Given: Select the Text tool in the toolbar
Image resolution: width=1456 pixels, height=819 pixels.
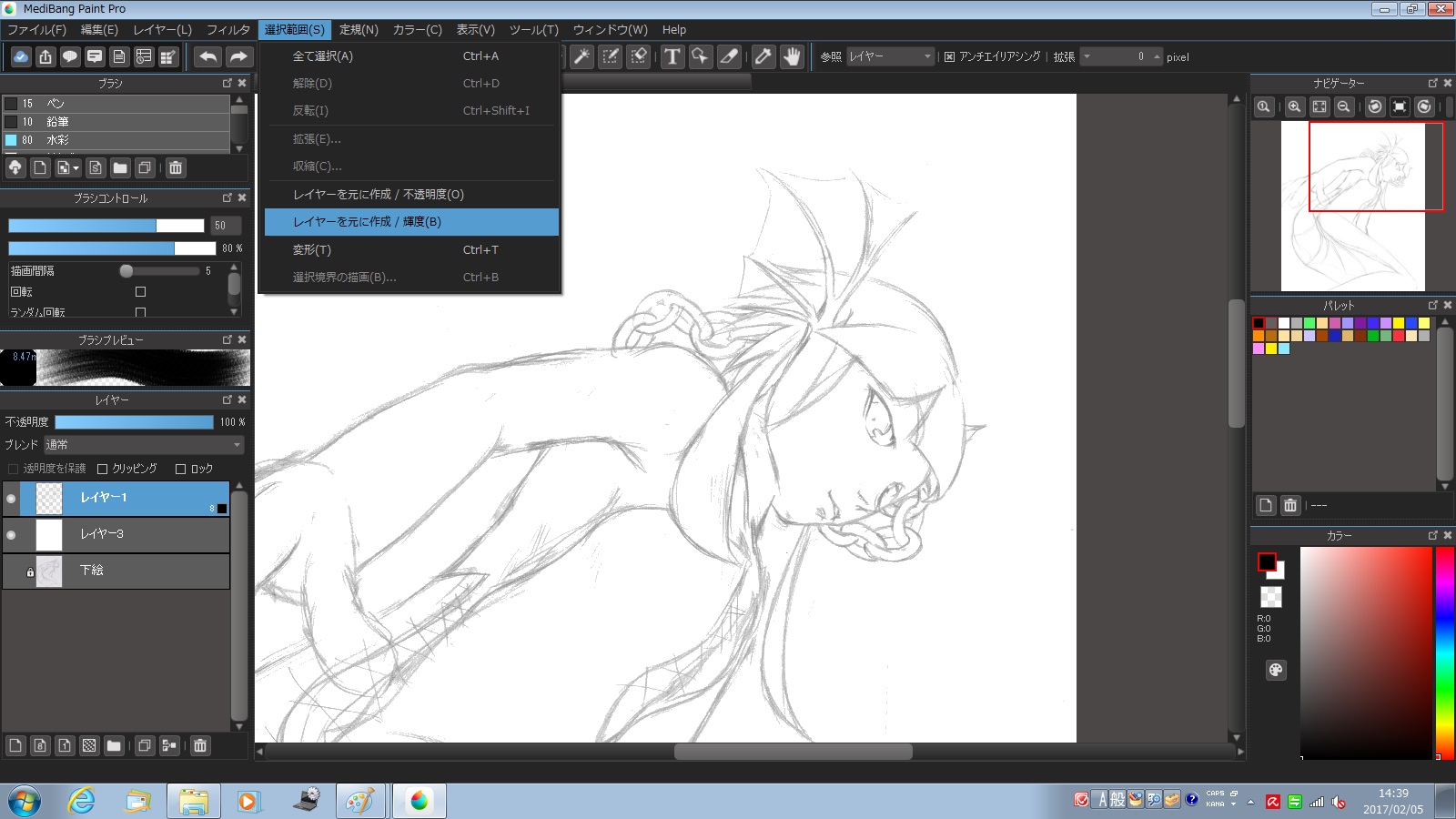Looking at the screenshot, I should tap(672, 56).
